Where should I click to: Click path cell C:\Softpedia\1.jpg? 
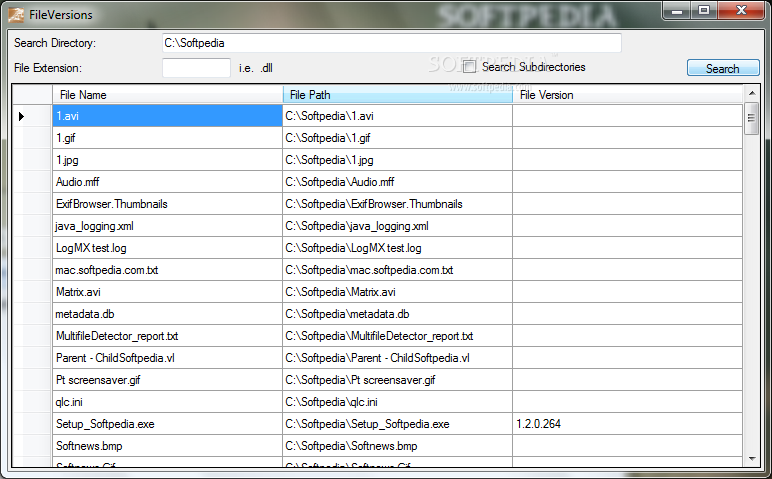point(397,160)
